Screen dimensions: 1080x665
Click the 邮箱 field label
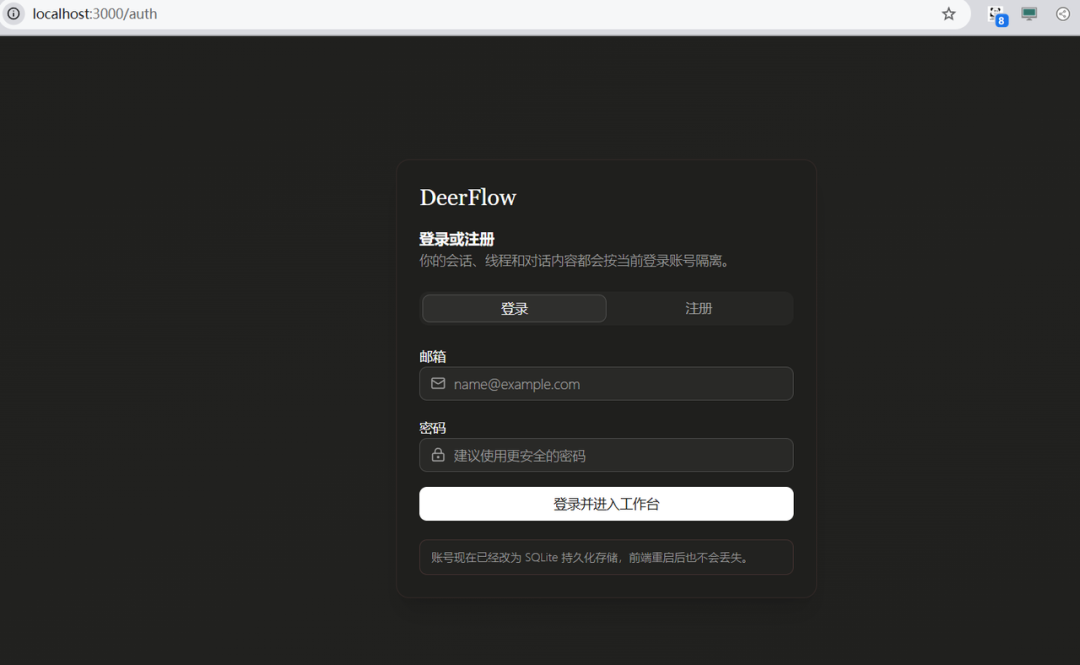433,356
